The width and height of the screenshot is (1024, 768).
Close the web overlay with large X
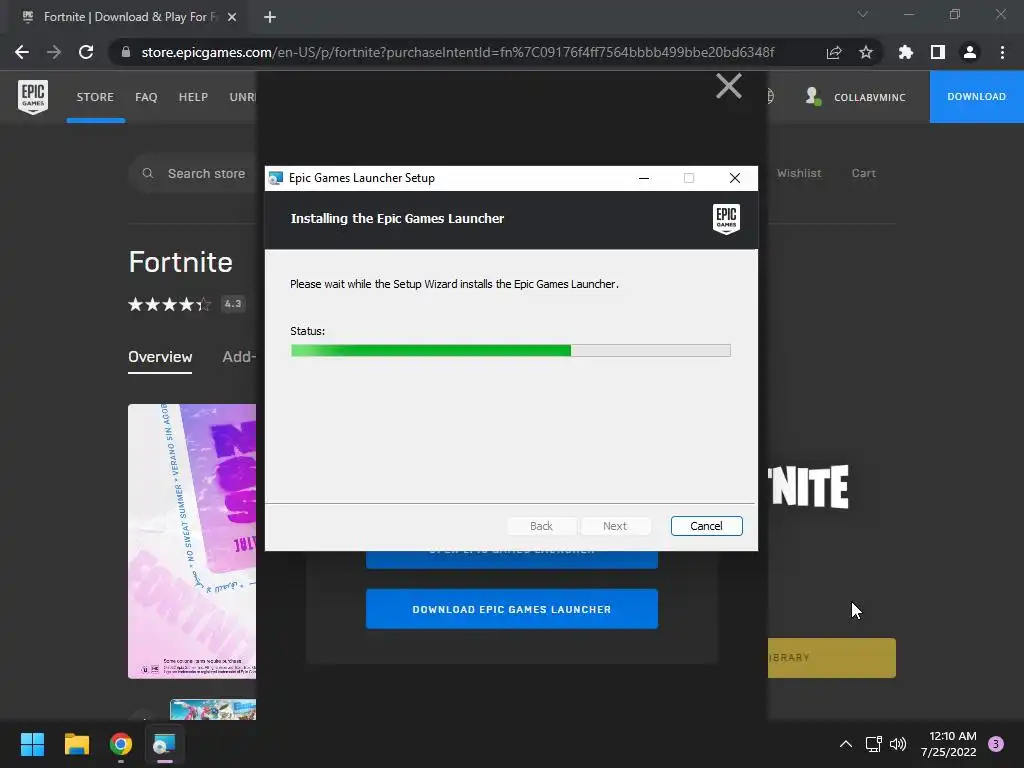point(729,86)
